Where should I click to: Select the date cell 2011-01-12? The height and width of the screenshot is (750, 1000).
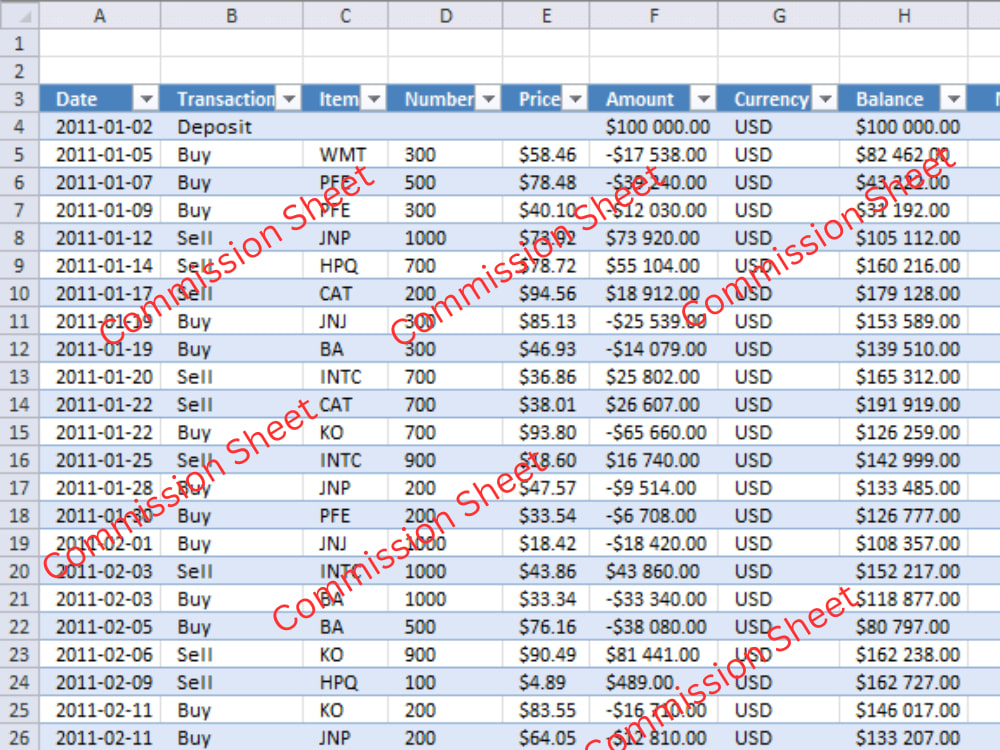[x=99, y=238]
